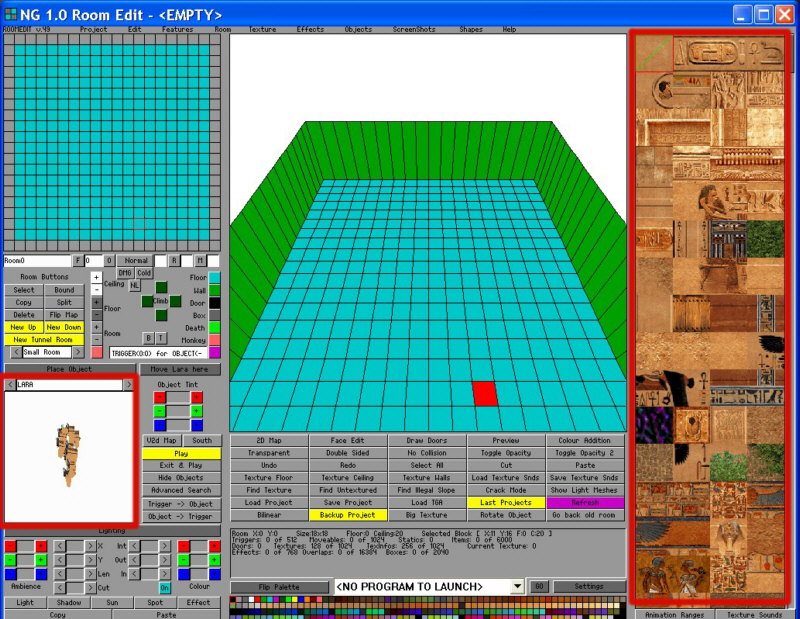This screenshot has height=619, width=800.
Task: Toggle the Cold room flag button
Action: coord(144,273)
